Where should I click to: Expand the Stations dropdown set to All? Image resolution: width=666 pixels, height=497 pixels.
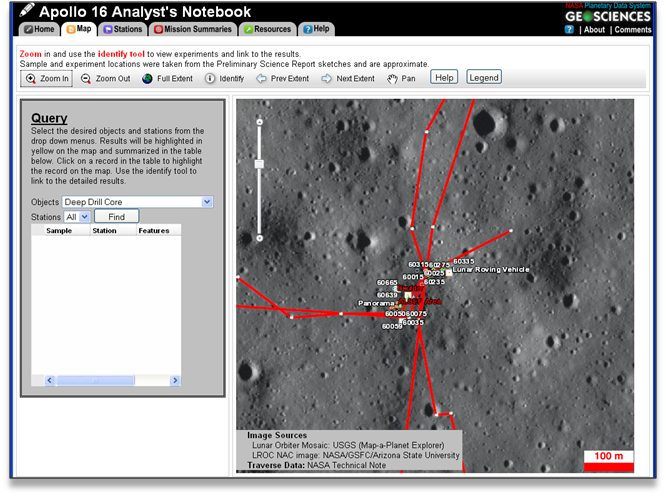tap(77, 216)
